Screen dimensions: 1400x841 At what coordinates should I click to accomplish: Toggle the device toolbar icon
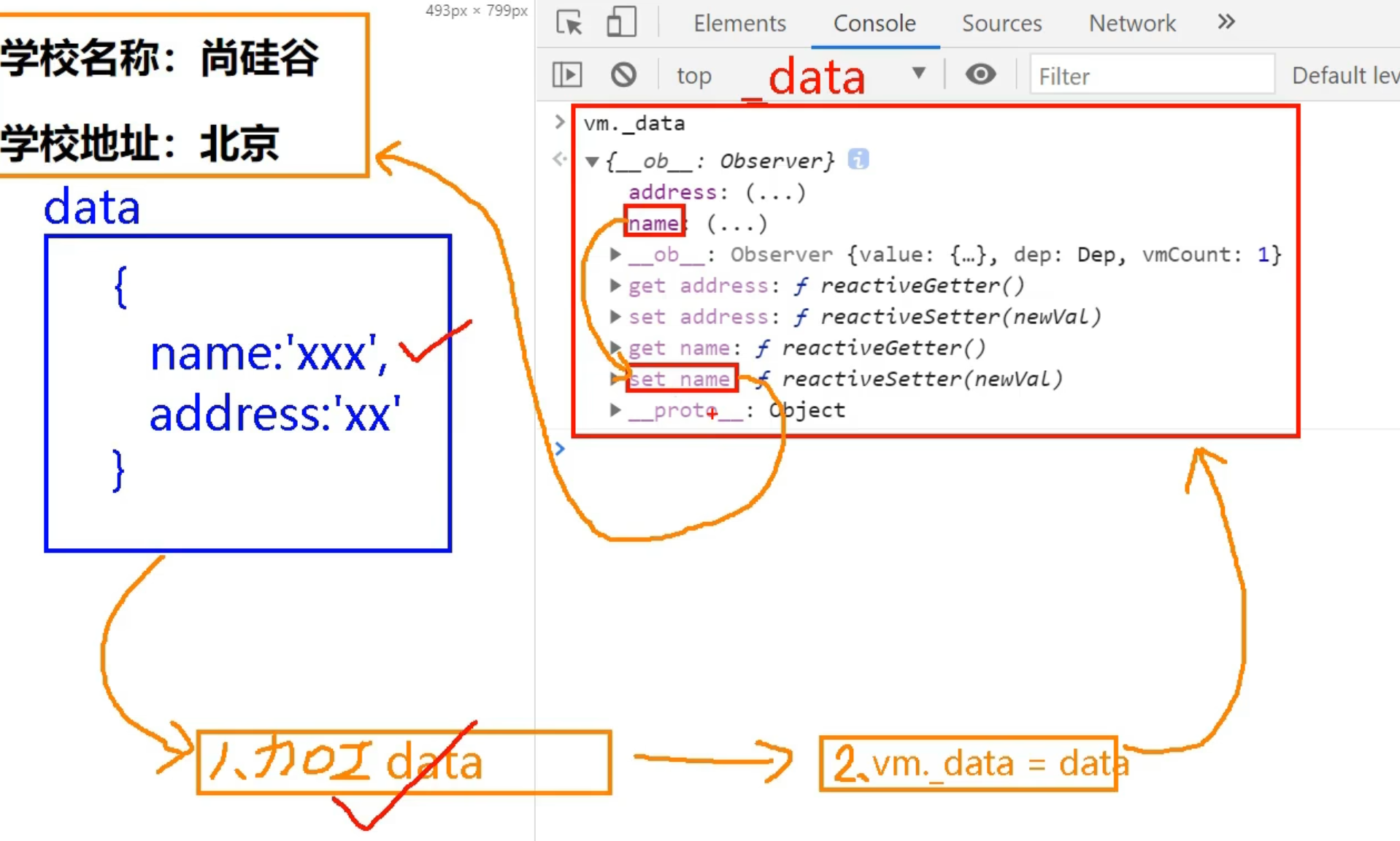click(x=621, y=23)
